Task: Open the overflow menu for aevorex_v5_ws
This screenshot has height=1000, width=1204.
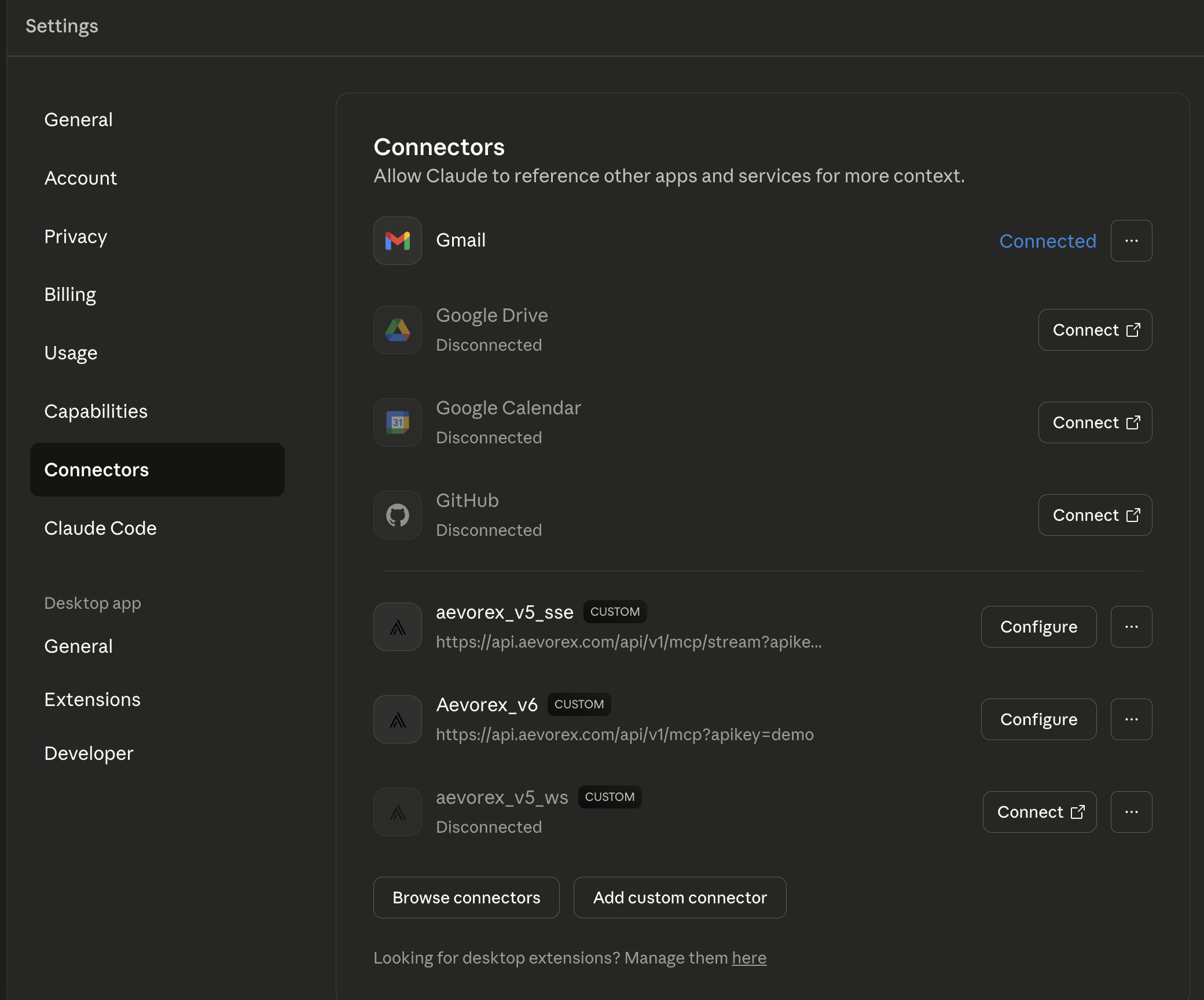Action: pos(1131,811)
